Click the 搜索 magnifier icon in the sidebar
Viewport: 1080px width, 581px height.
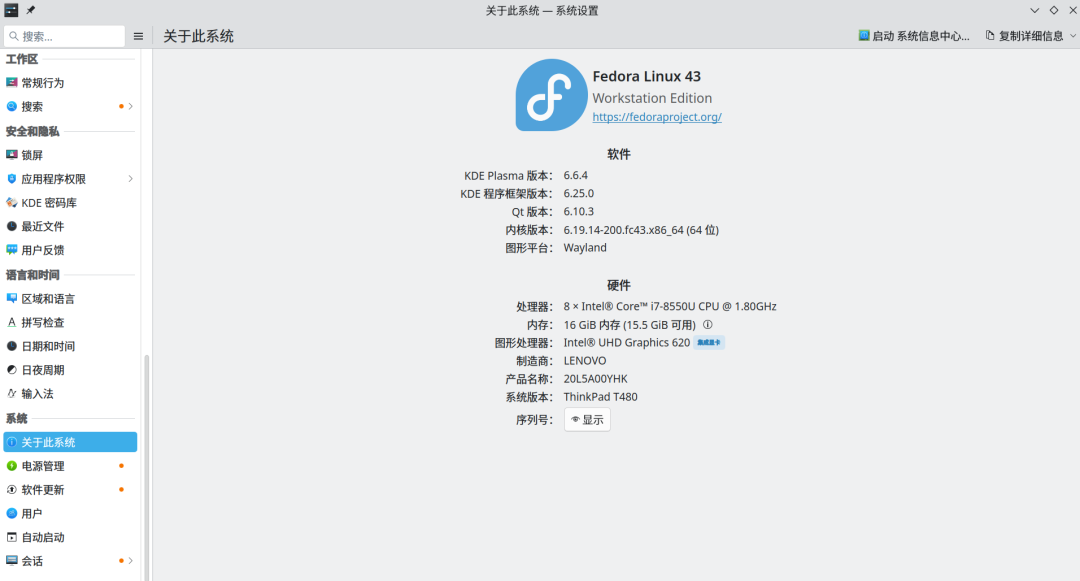pyautogui.click(x=12, y=106)
